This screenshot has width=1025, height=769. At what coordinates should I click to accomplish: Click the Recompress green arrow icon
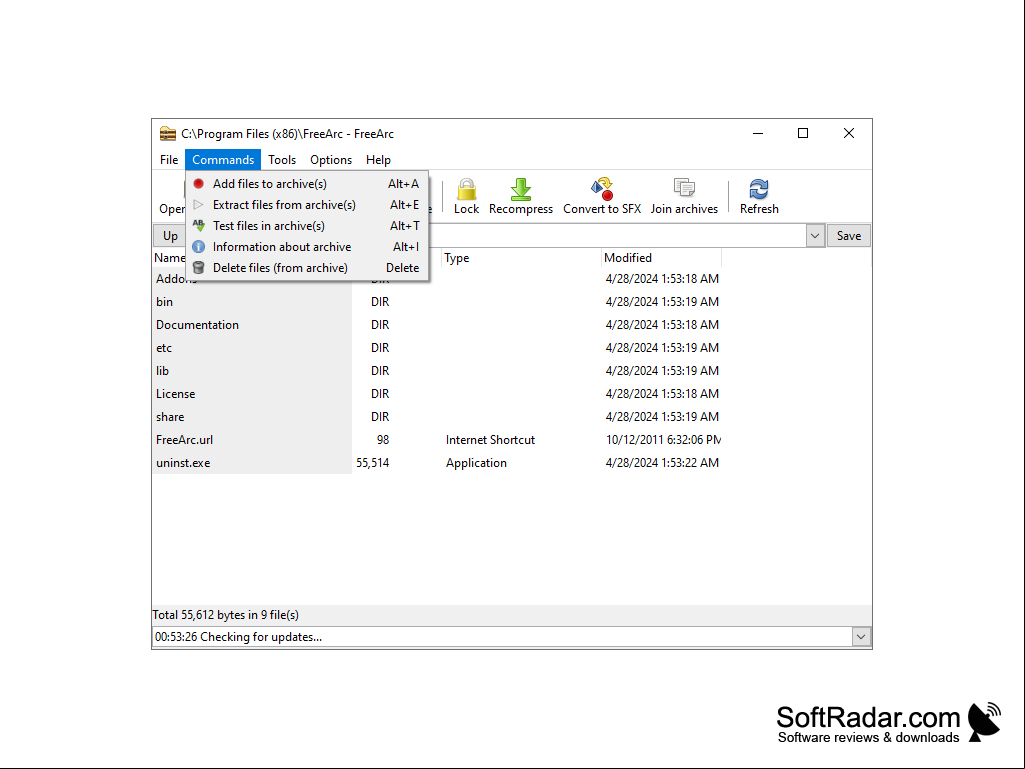(x=520, y=189)
